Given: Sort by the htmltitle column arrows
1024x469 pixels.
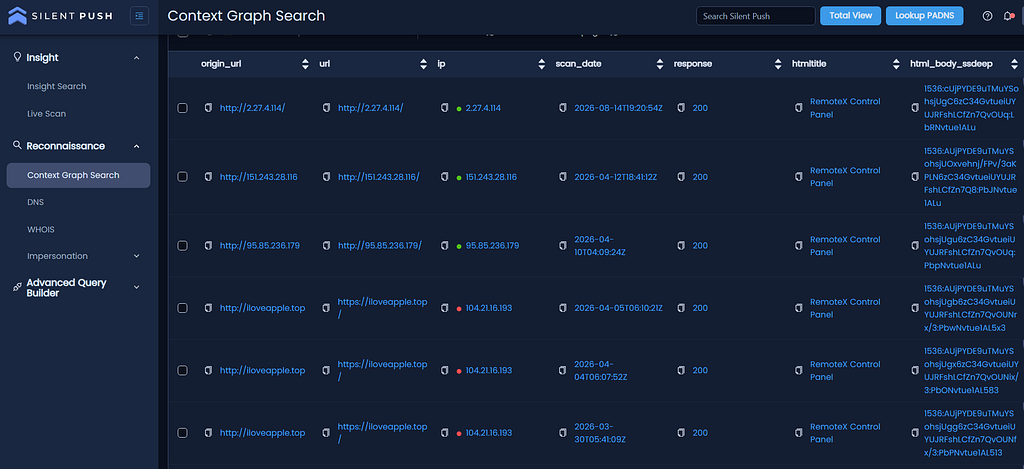Looking at the screenshot, I should pyautogui.click(x=896, y=64).
